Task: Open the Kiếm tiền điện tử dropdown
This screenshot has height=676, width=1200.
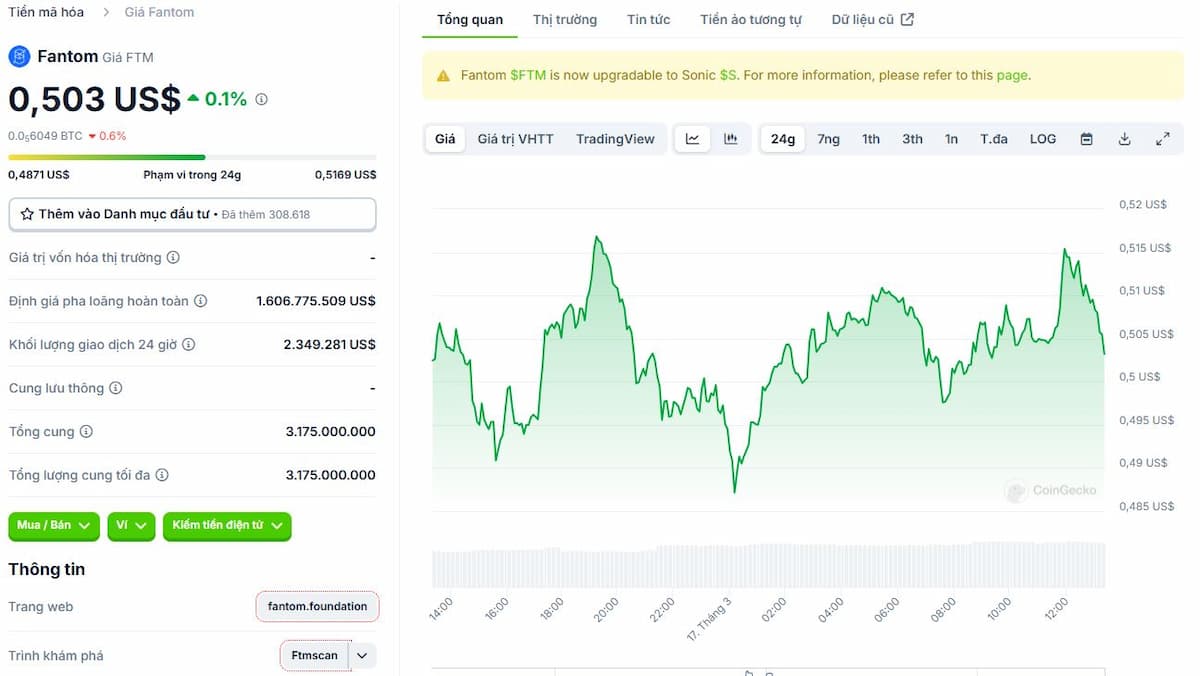Action: pos(227,525)
